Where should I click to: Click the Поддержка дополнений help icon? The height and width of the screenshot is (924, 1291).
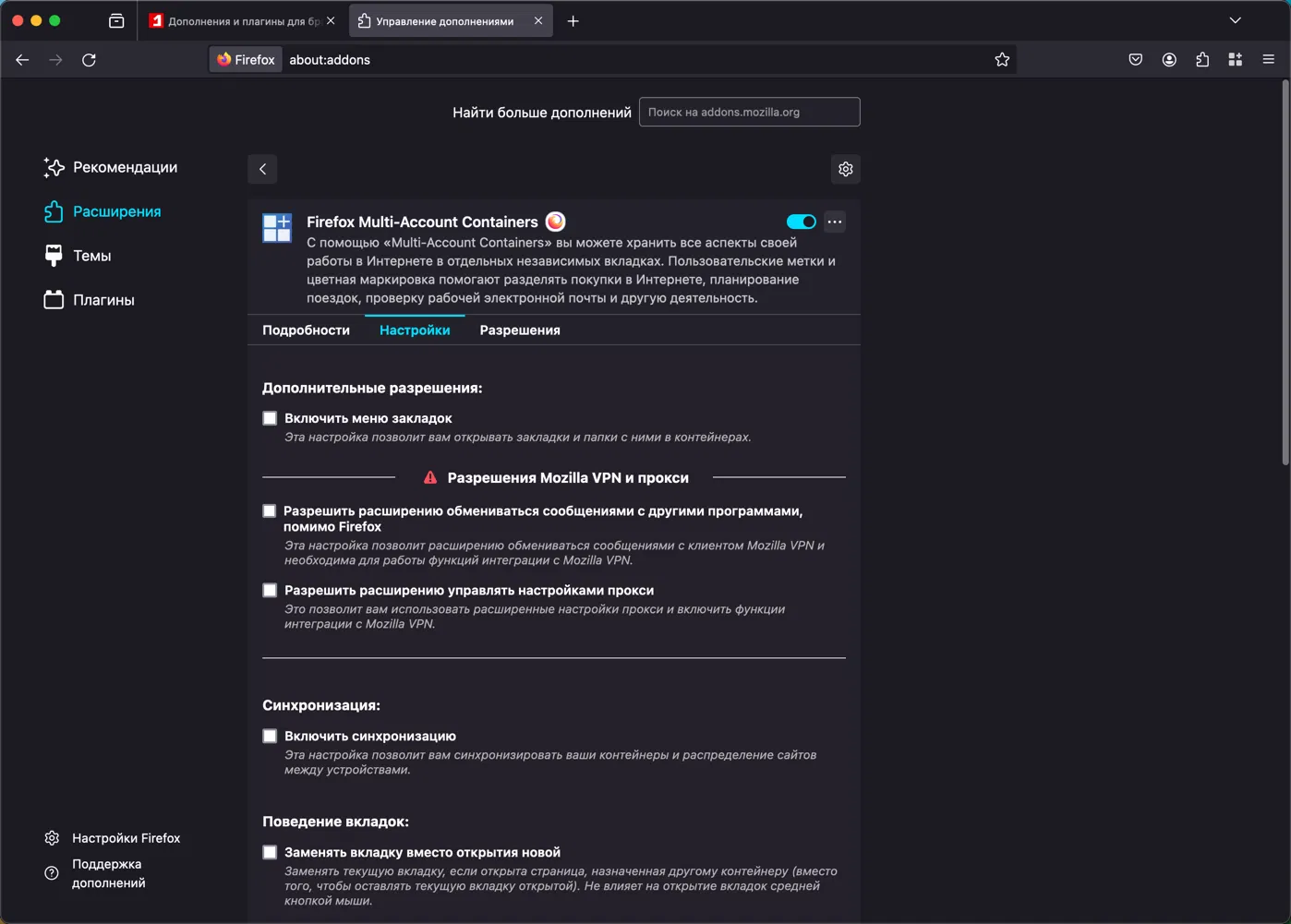[52, 873]
